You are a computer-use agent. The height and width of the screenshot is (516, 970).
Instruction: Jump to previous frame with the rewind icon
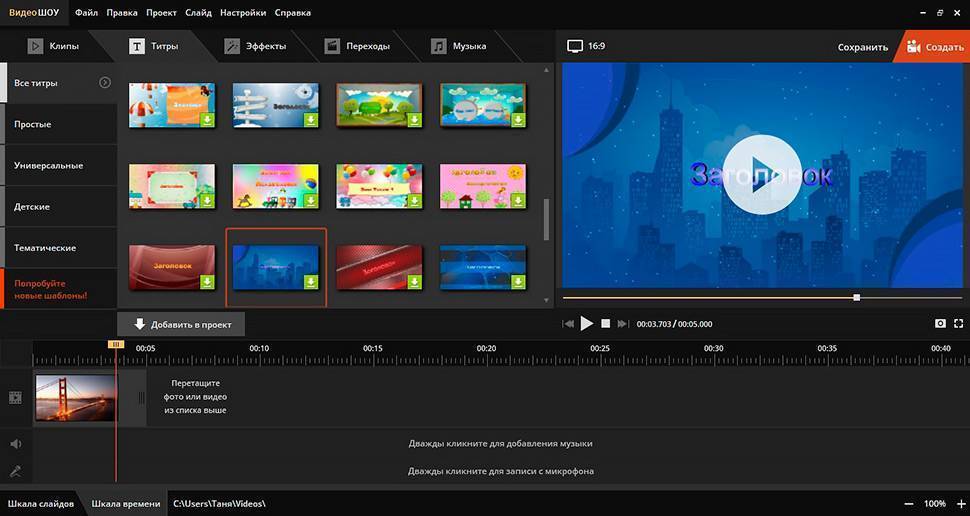tap(569, 324)
